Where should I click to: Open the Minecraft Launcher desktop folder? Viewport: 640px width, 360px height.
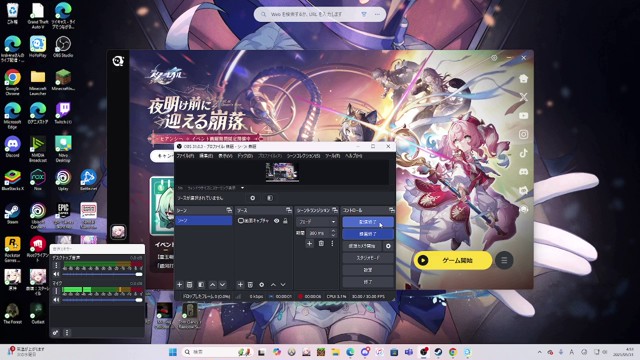(38, 82)
